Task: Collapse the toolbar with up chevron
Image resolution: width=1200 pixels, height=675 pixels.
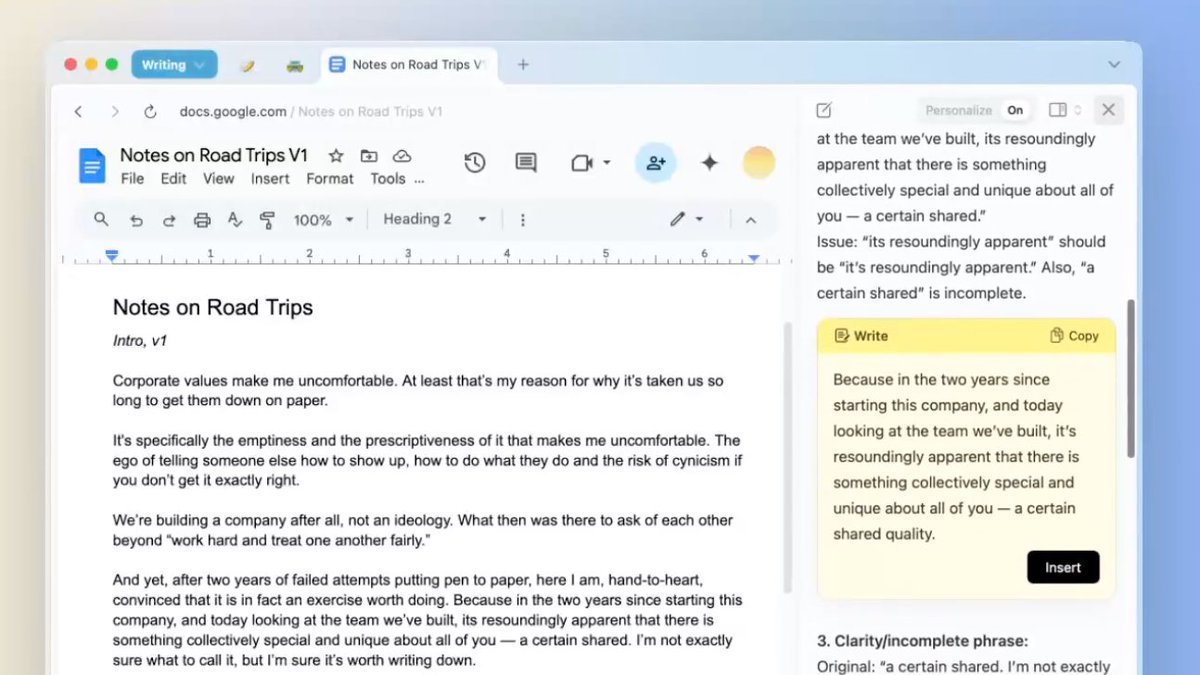Action: (x=751, y=220)
